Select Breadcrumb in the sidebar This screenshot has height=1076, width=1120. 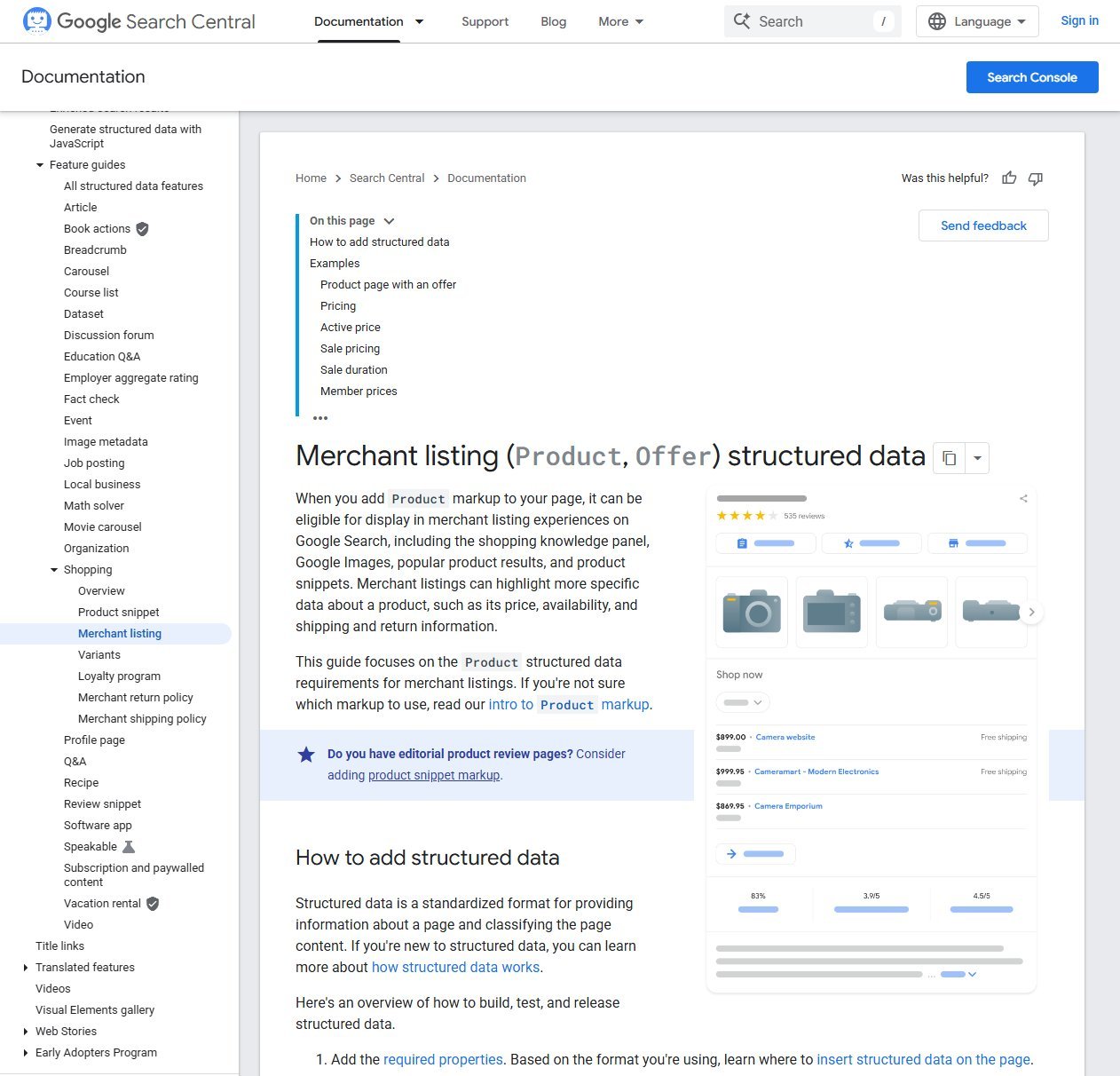(x=95, y=250)
